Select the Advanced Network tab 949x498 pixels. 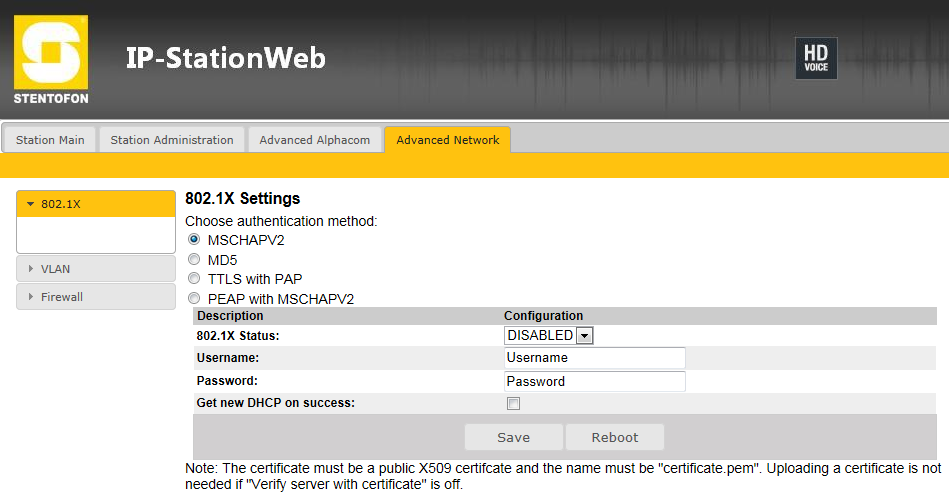447,140
